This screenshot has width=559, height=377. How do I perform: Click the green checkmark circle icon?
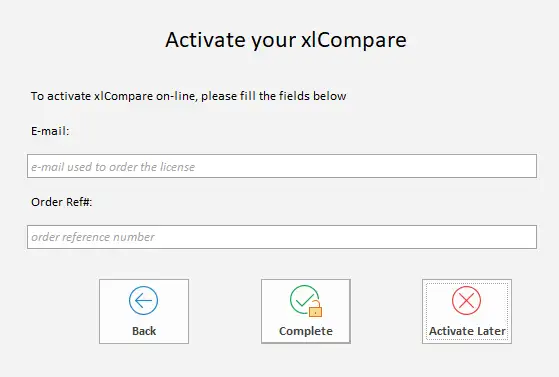tap(303, 299)
